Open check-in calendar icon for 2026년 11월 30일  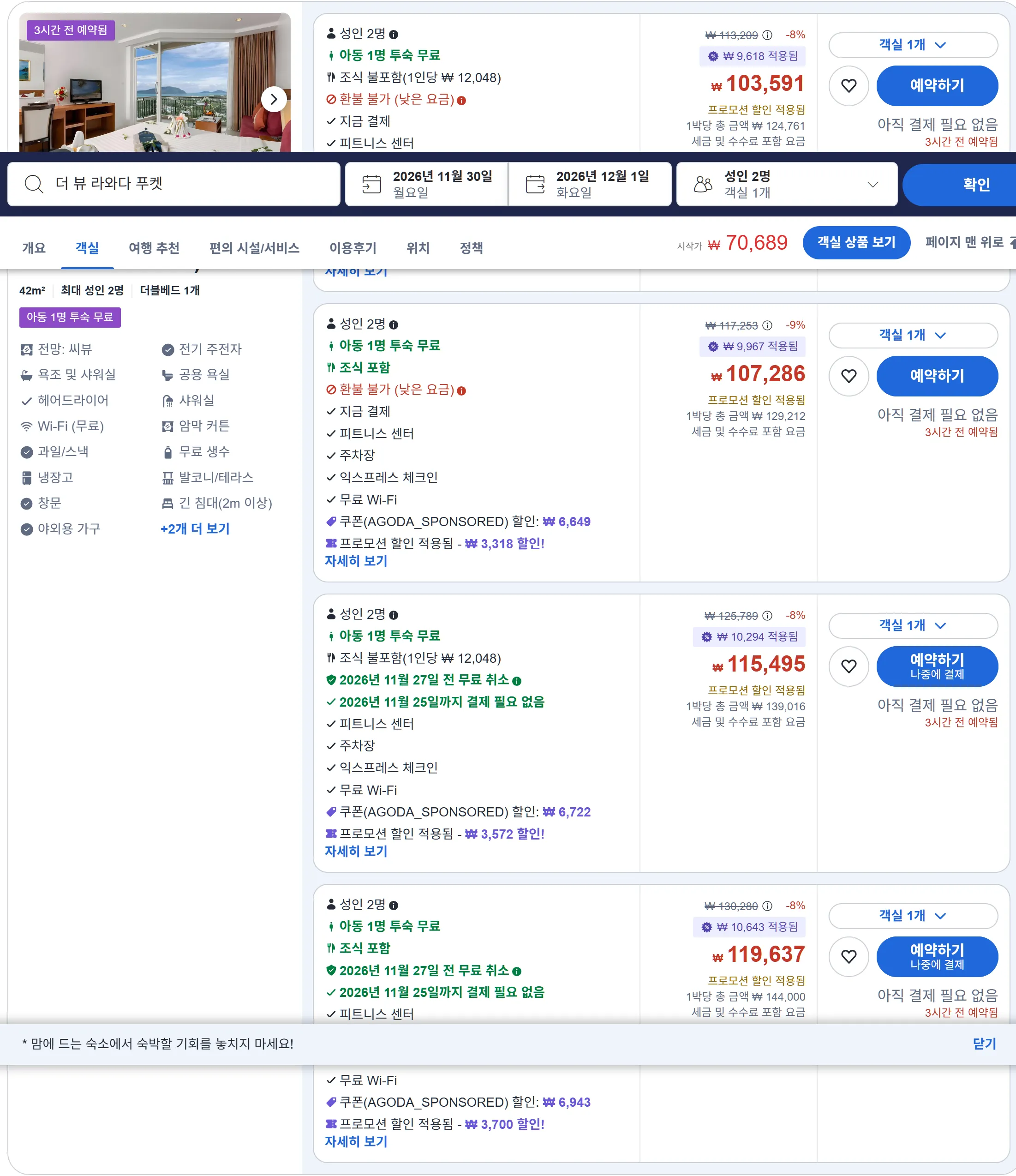[371, 184]
